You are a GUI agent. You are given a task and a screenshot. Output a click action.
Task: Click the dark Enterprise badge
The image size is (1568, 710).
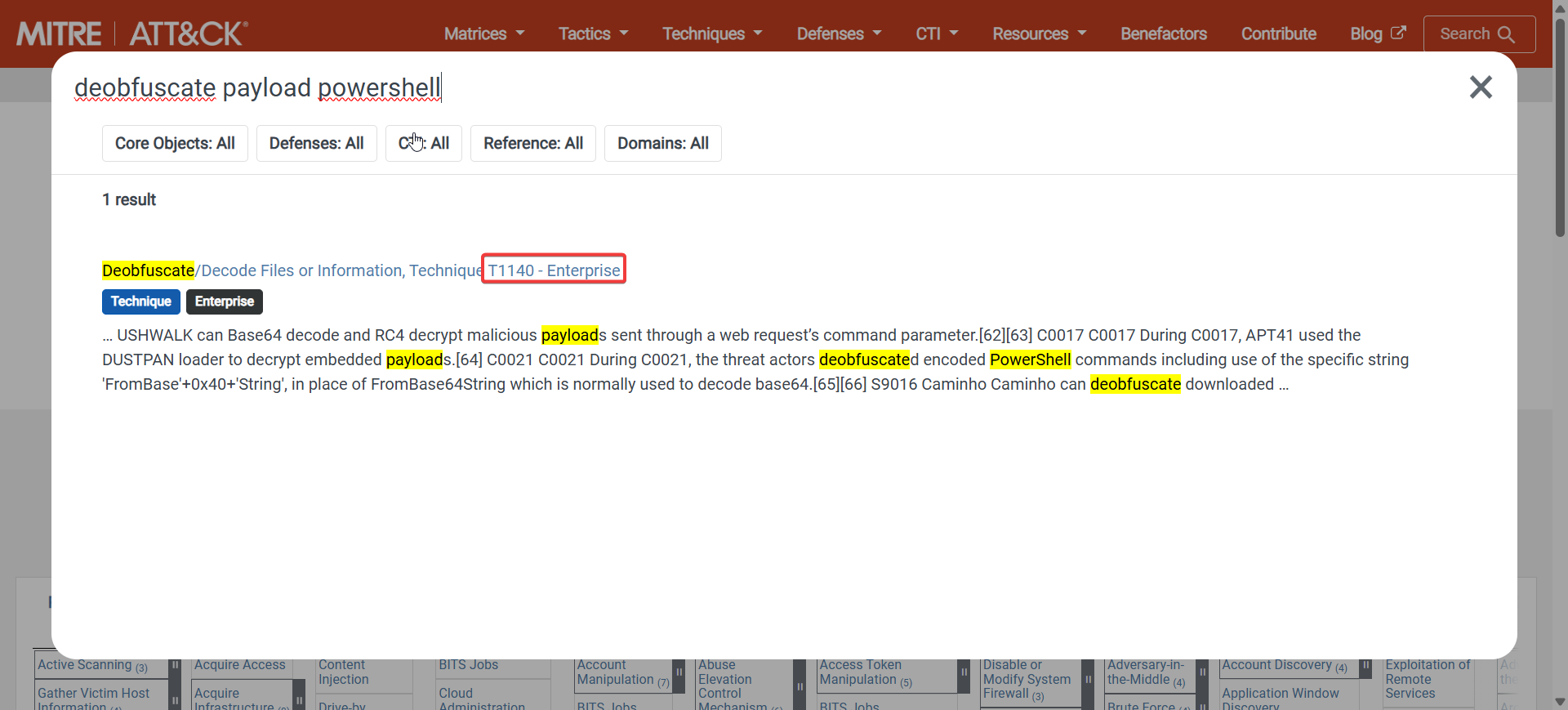(x=225, y=301)
